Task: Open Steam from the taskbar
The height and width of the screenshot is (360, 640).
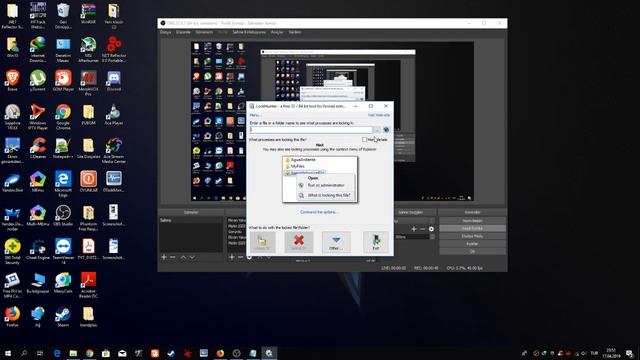Action: point(171,353)
